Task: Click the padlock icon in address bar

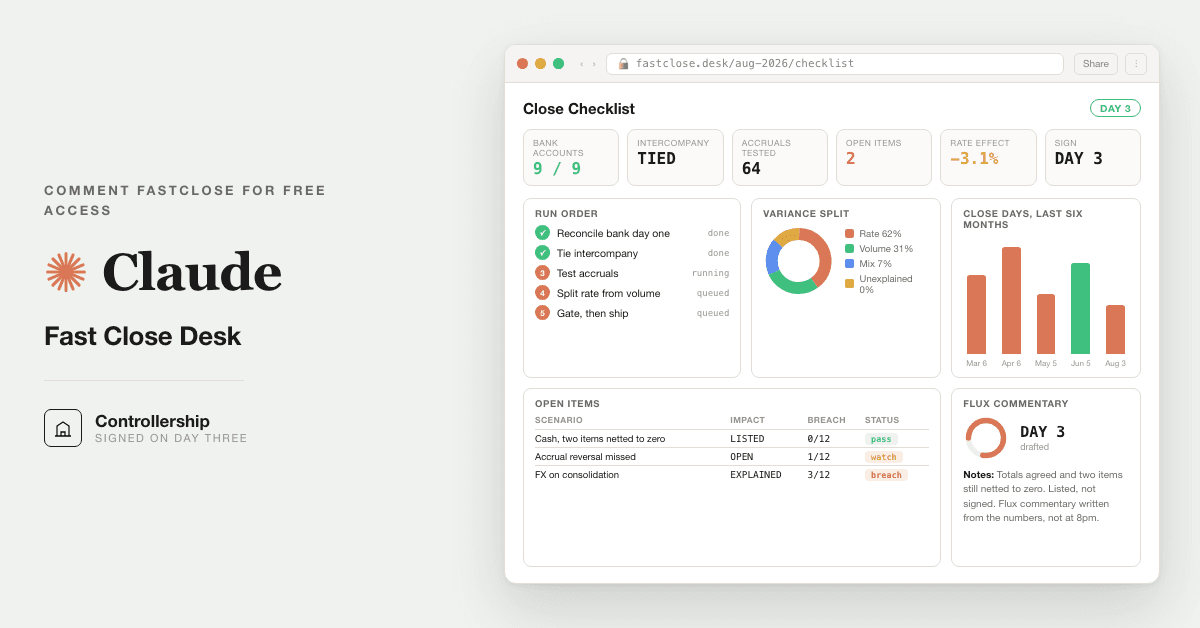Action: (x=624, y=64)
